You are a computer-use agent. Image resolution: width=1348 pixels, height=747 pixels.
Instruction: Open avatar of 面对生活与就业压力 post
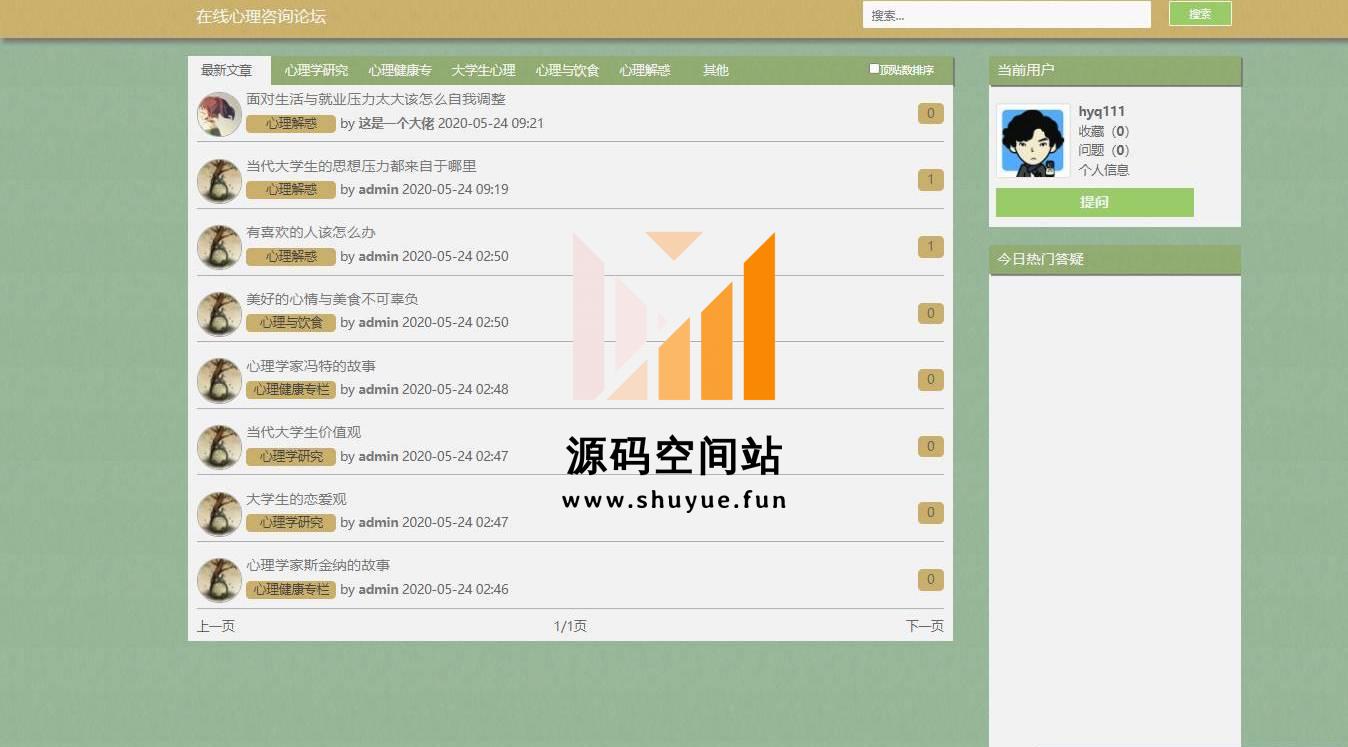pos(219,114)
